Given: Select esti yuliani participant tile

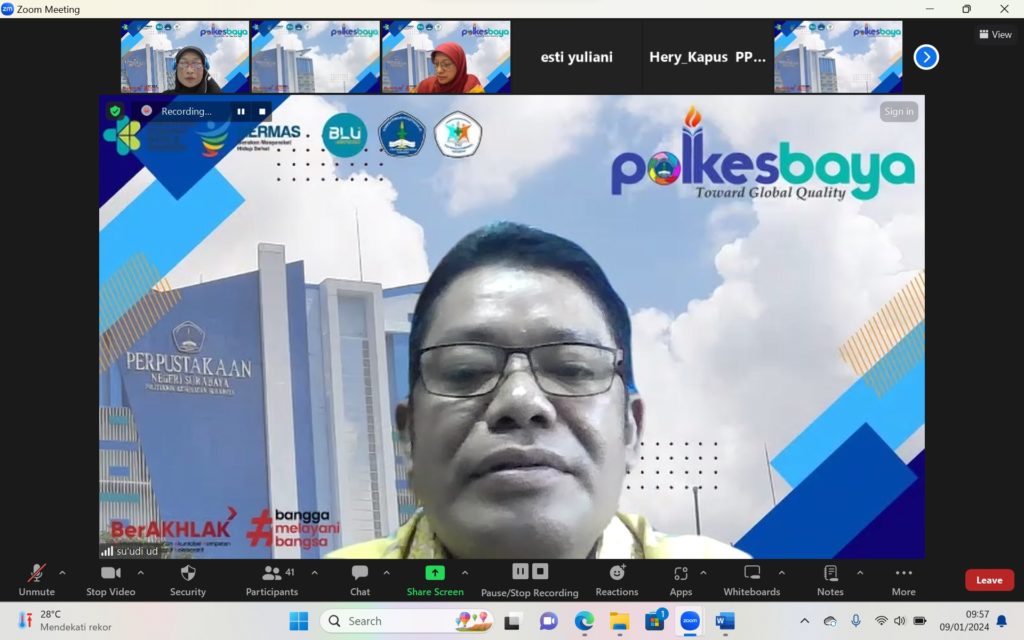Looking at the screenshot, I should click(577, 57).
